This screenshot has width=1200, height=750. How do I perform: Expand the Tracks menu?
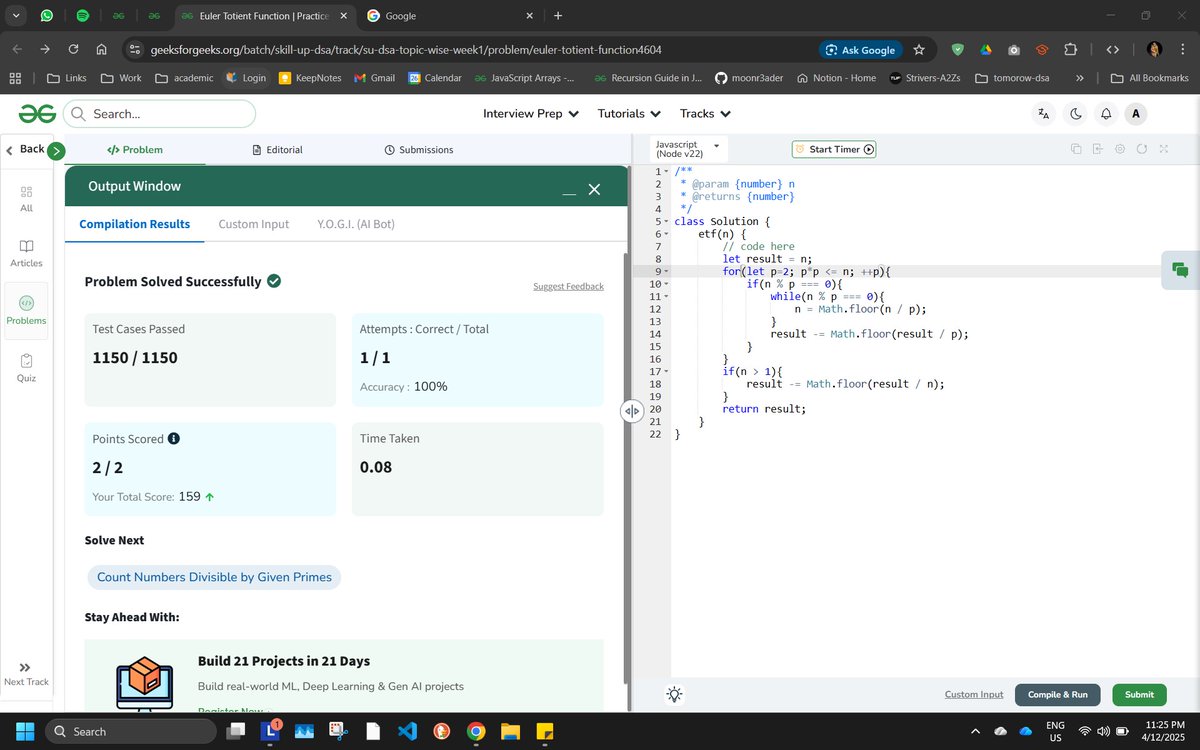[706, 114]
